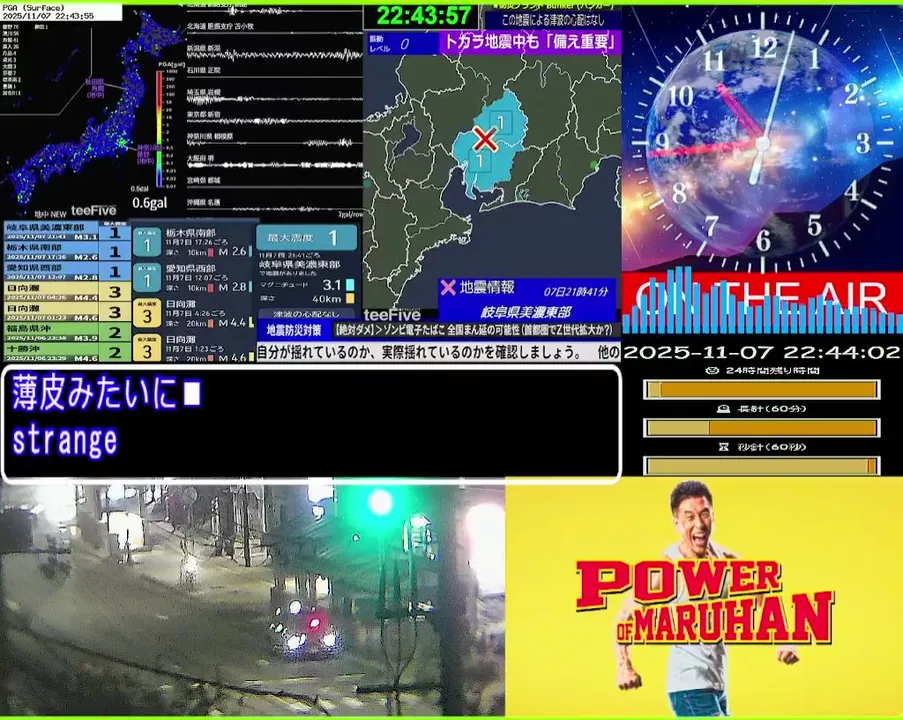Click the intensity 1 badge for 愛知県西部 12:07
Viewport: 903px width, 720px height.
(147, 278)
